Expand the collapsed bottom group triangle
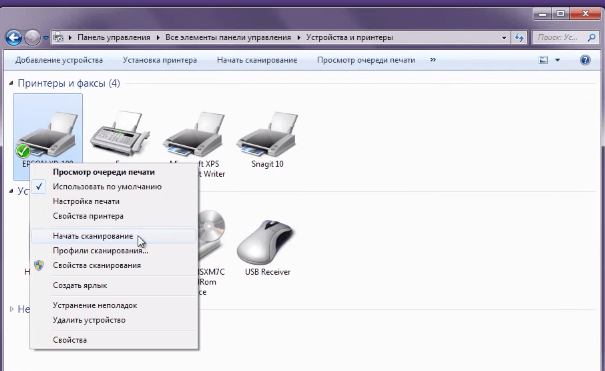The height and width of the screenshot is (371, 605). point(11,309)
